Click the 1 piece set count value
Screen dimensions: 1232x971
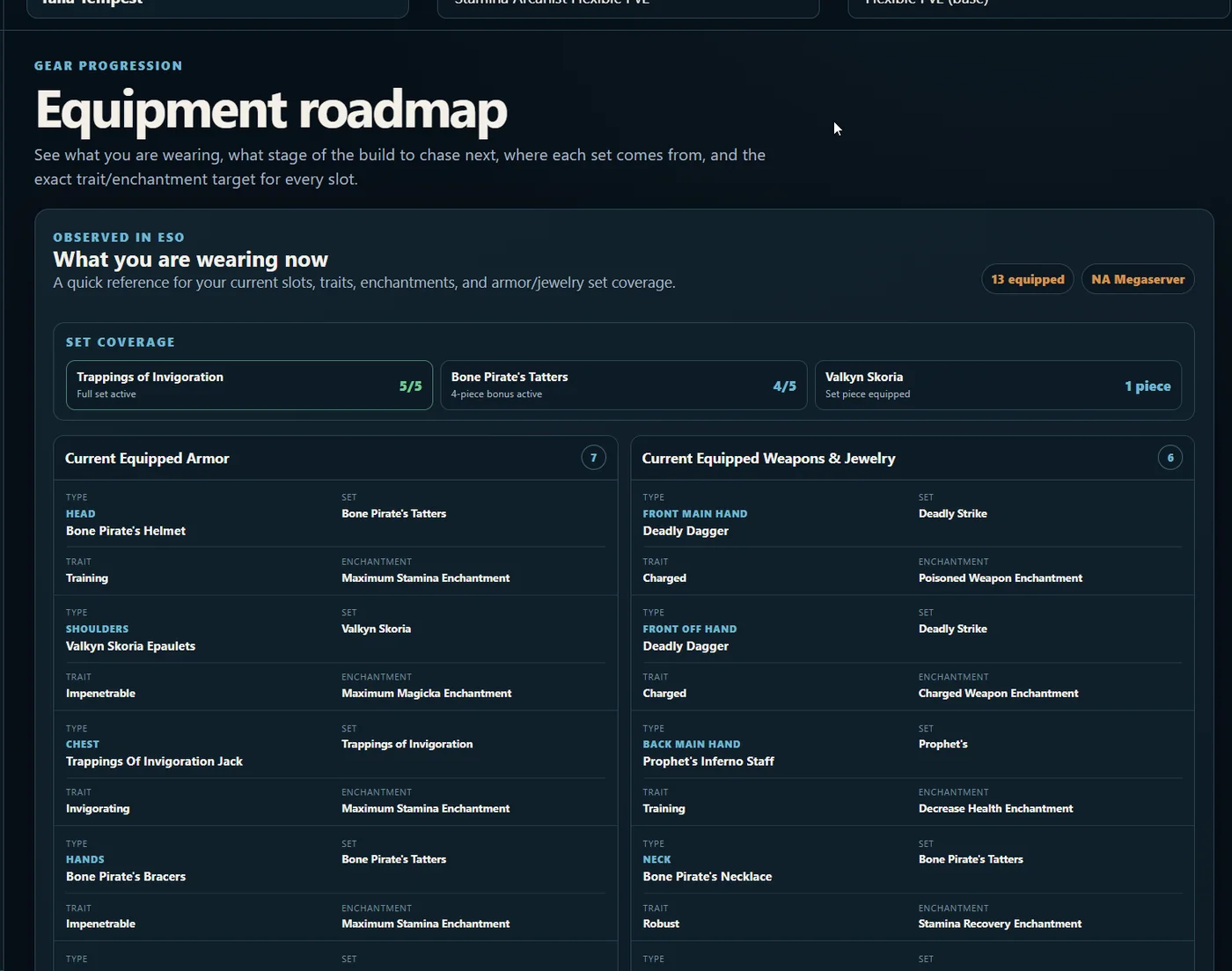pyautogui.click(x=1148, y=386)
